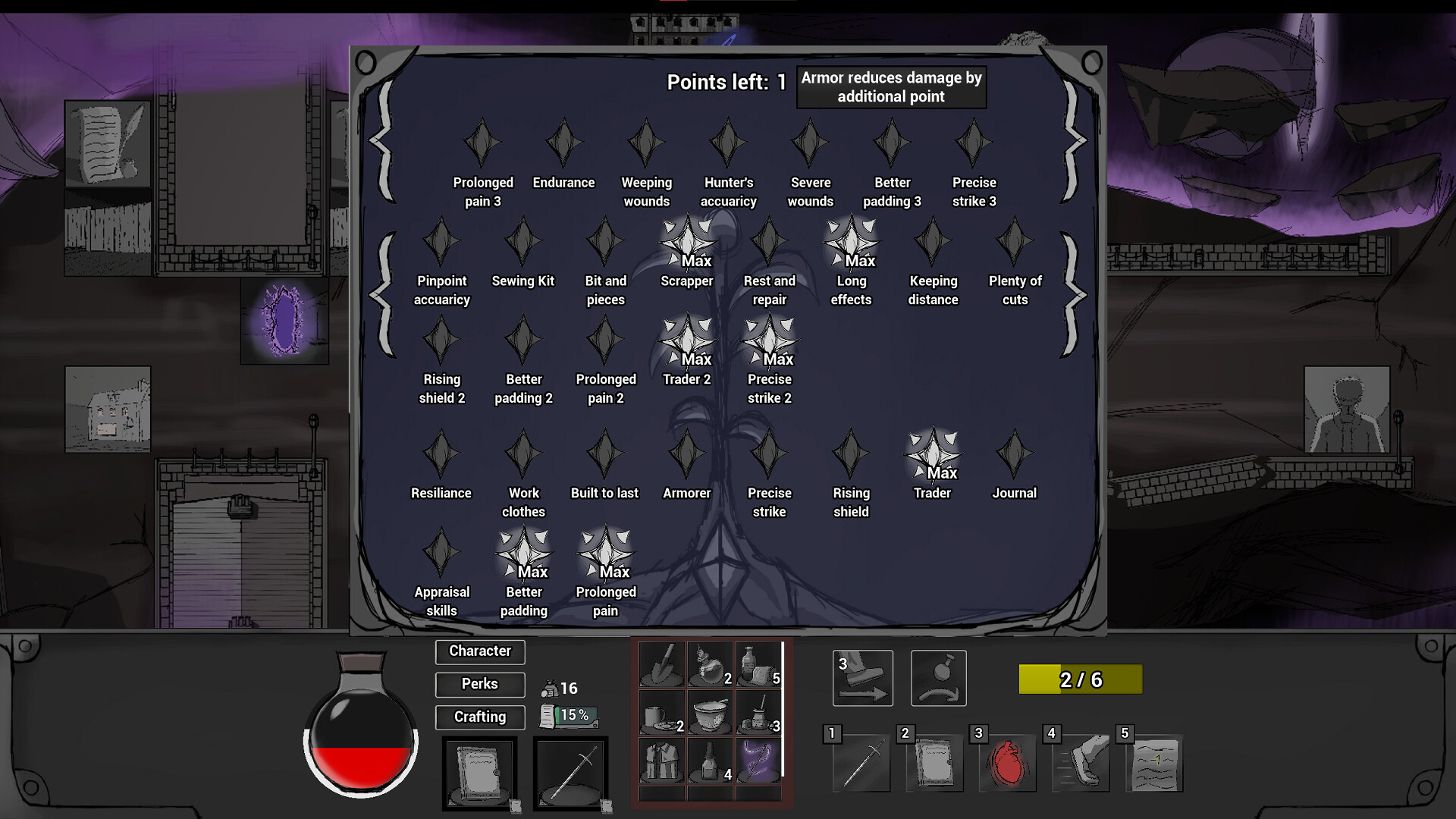Select the Hunter's accuarcy perk icon
The width and height of the screenshot is (1456, 819).
pyautogui.click(x=728, y=143)
